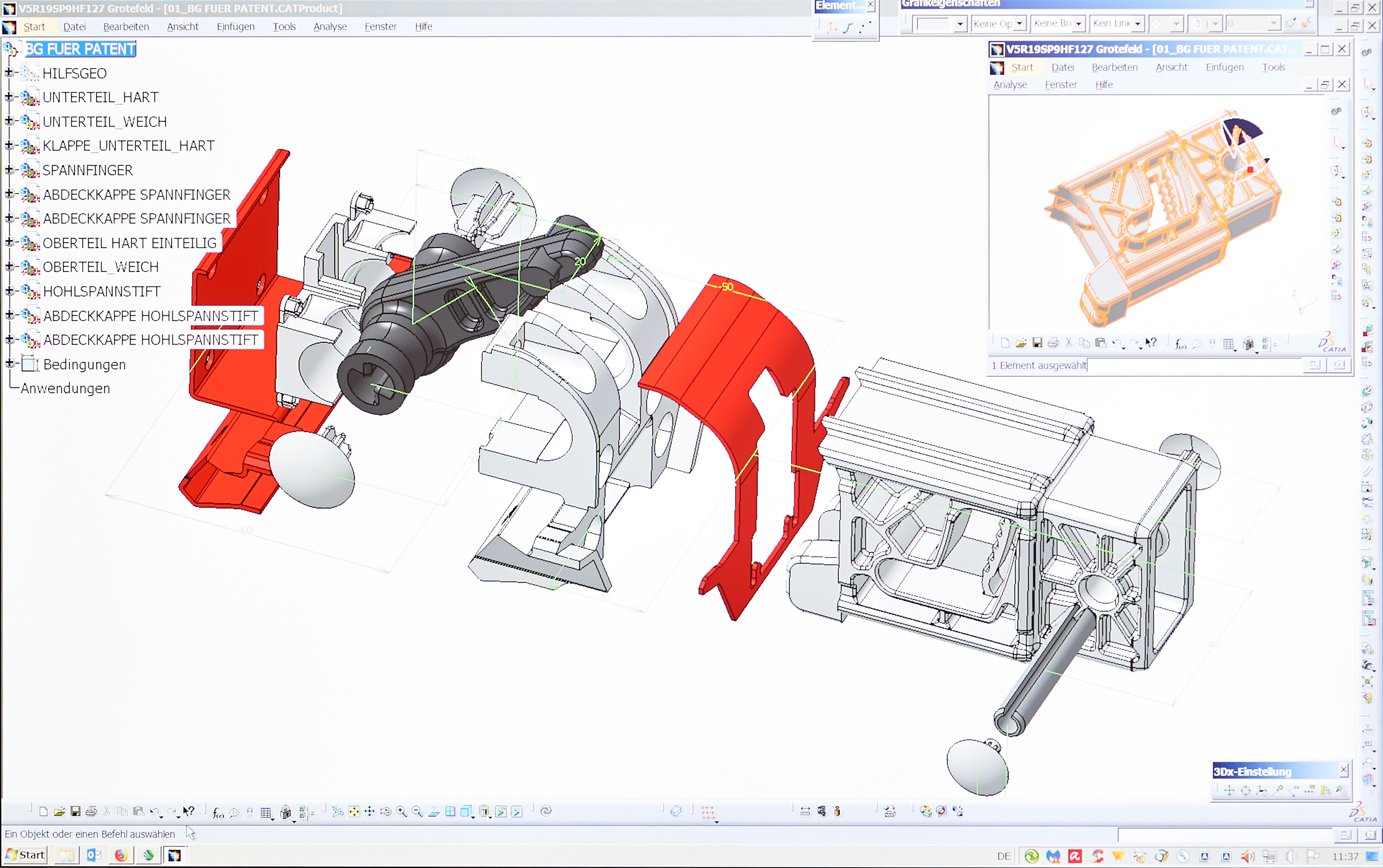Click the Update all swirl icon
The image size is (1383, 868).
[x=546, y=811]
